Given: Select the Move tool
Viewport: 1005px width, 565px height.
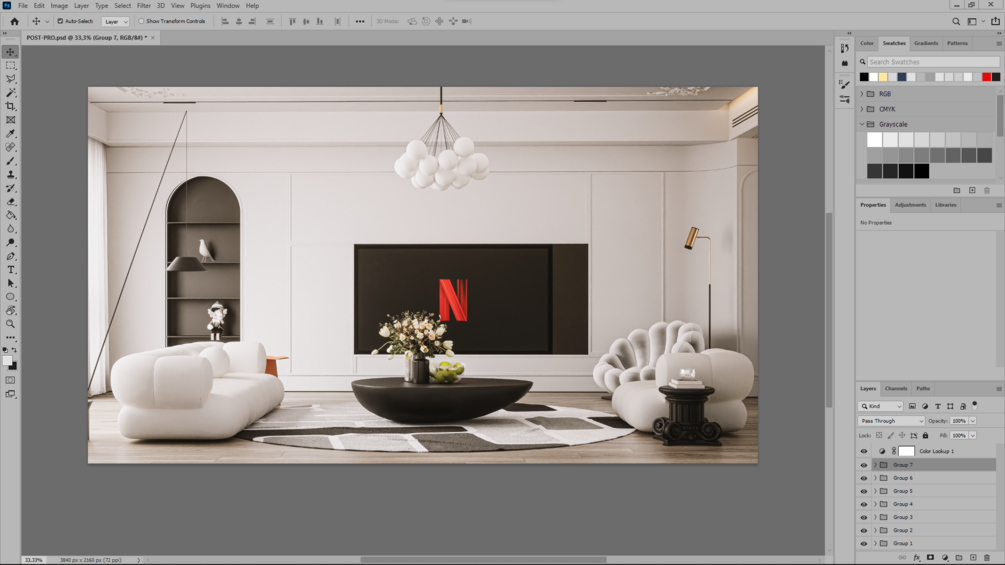Looking at the screenshot, I should tap(10, 52).
